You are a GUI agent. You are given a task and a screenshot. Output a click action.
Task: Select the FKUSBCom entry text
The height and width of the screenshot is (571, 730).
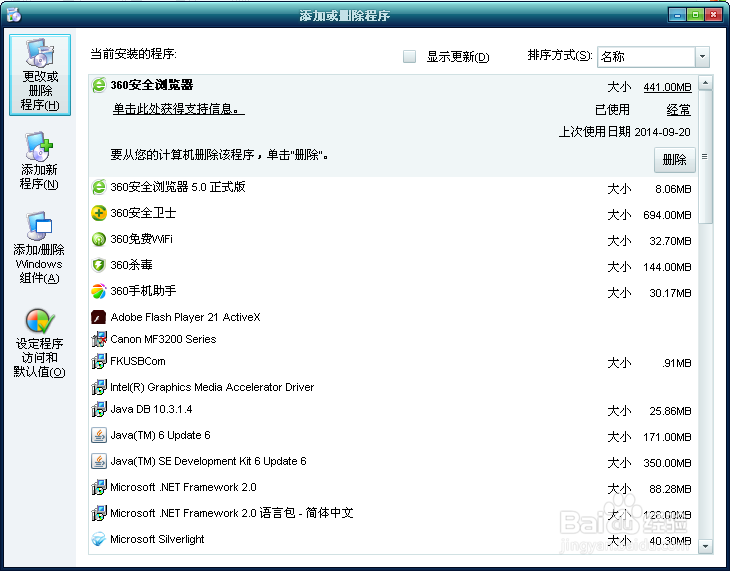[138, 361]
